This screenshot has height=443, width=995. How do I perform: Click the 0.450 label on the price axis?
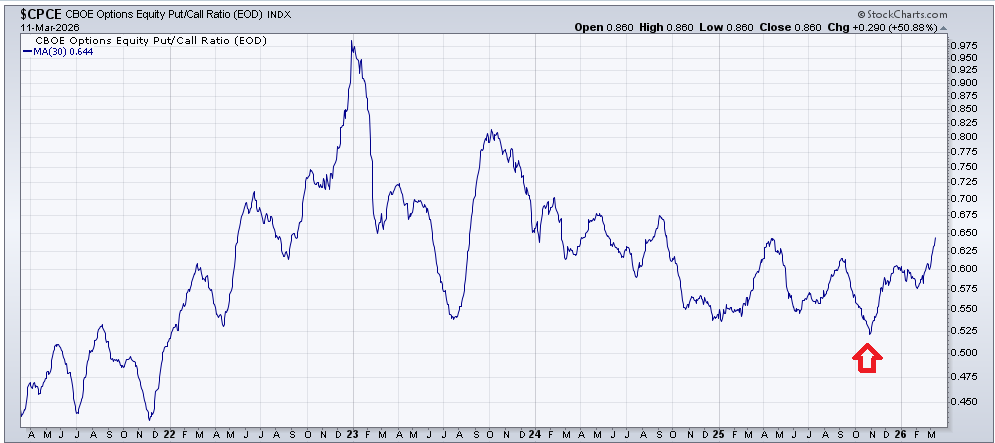pyautogui.click(x=964, y=402)
